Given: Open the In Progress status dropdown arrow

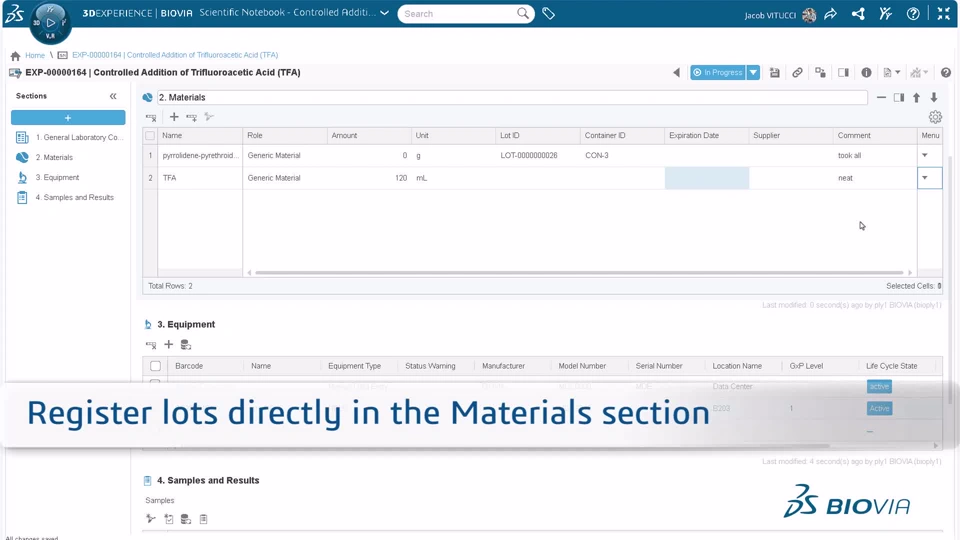Looking at the screenshot, I should click(753, 72).
